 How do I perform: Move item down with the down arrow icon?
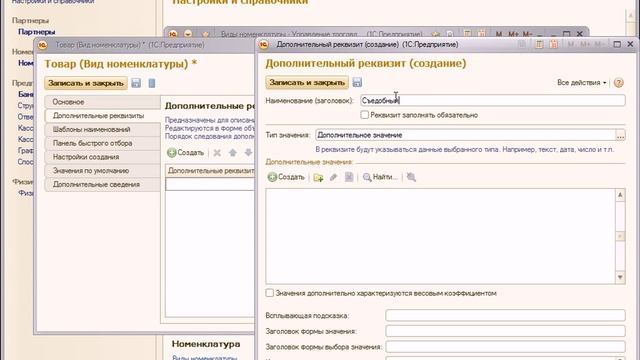[248, 153]
